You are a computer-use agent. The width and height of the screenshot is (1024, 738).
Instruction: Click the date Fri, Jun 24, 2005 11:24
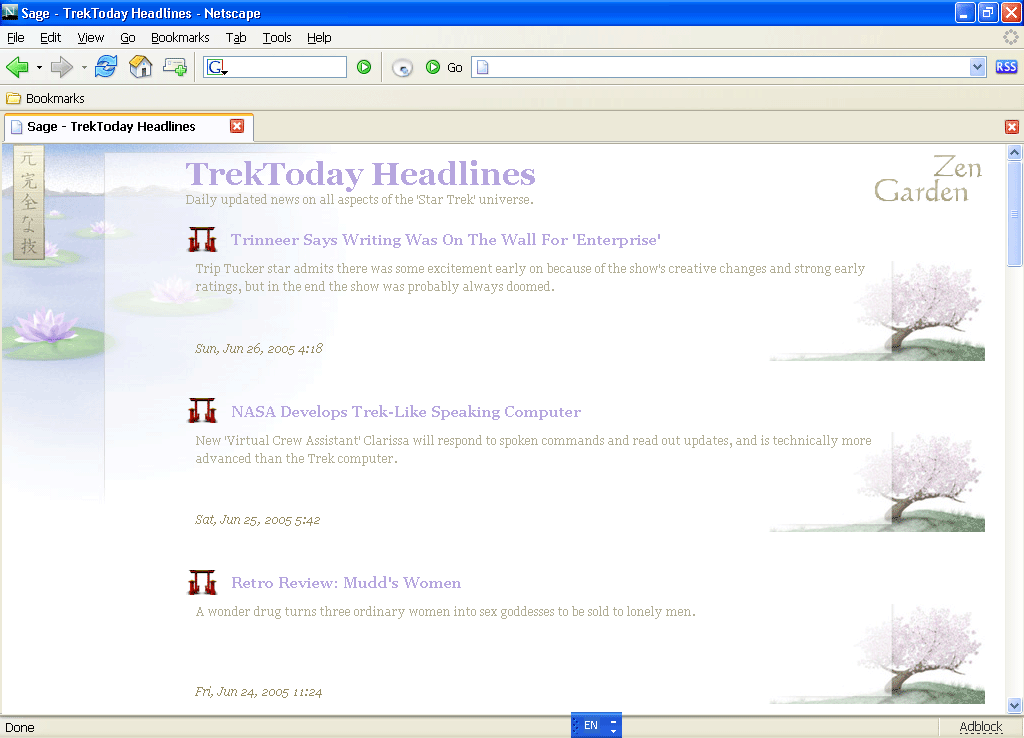point(259,692)
